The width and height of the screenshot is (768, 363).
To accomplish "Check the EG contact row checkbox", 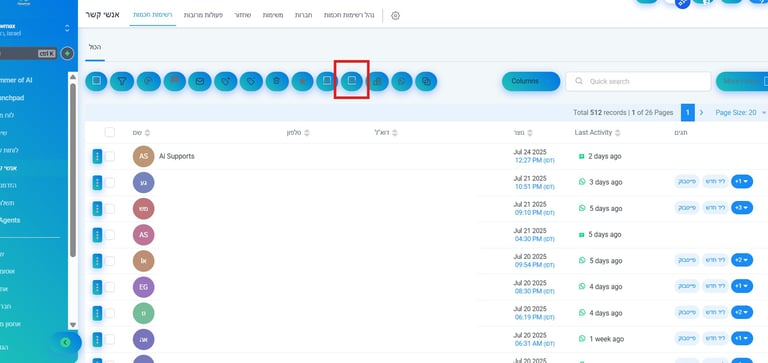I will click(x=110, y=287).
